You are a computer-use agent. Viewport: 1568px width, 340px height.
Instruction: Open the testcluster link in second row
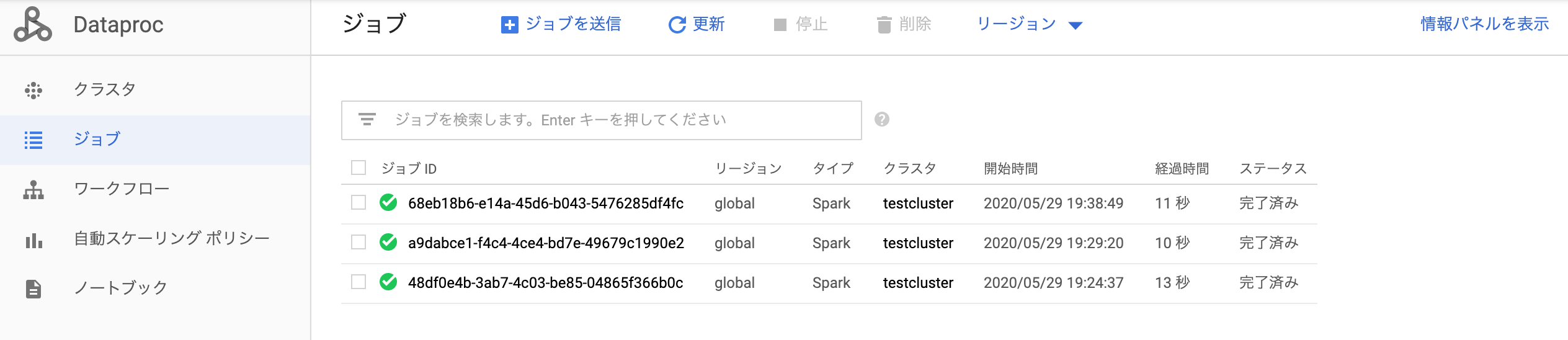[918, 243]
